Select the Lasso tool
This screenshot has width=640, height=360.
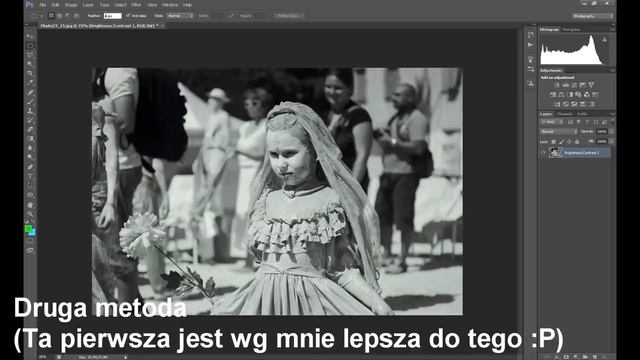(x=30, y=55)
